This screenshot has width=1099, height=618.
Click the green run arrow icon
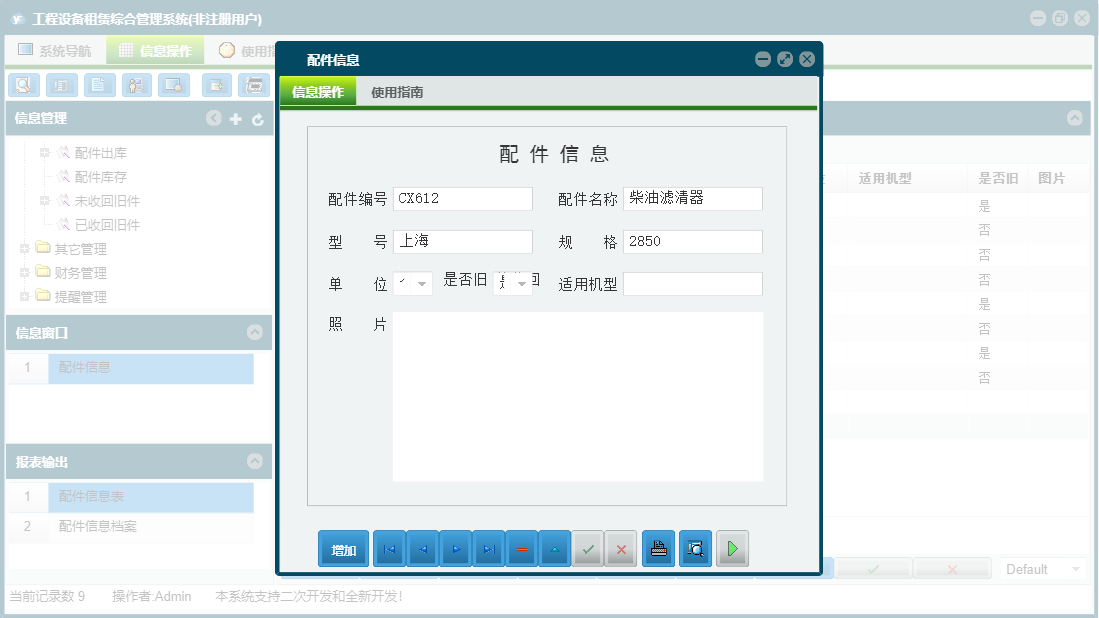[732, 548]
